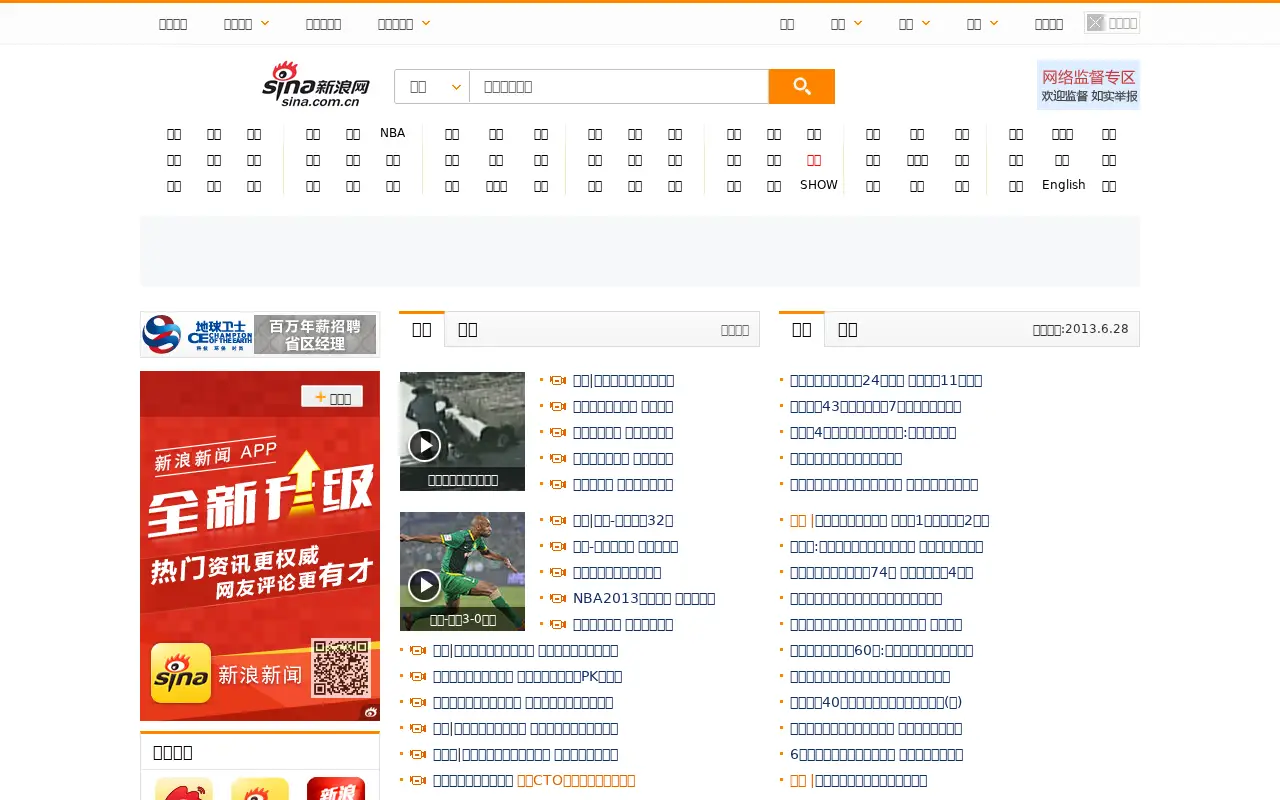Screen dimensions: 1280x800
Task: Select the active tab beside the 2013.6.28 date
Action: [x=802, y=329]
